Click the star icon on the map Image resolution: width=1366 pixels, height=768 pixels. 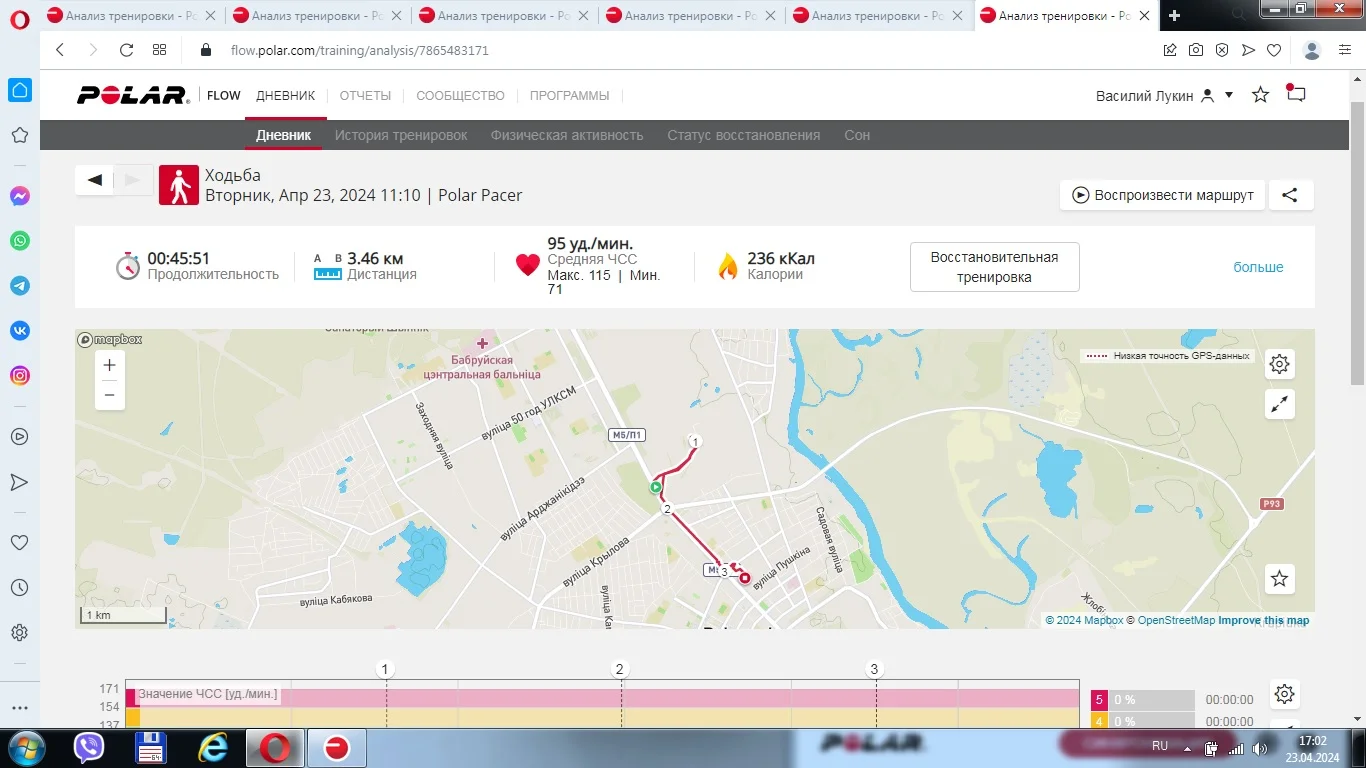(1280, 578)
